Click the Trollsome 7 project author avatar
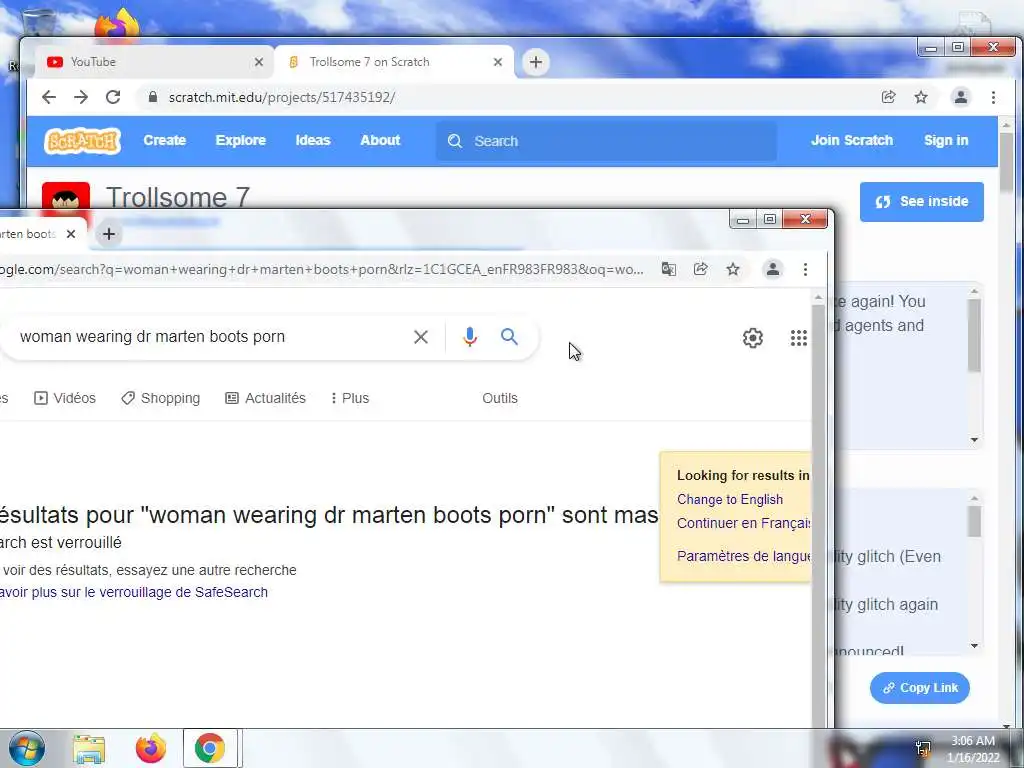 66,196
